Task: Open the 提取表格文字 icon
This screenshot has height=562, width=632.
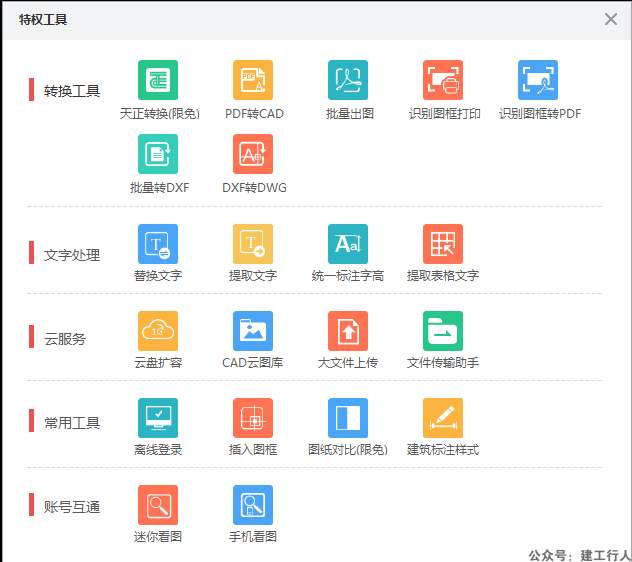Action: click(x=443, y=244)
